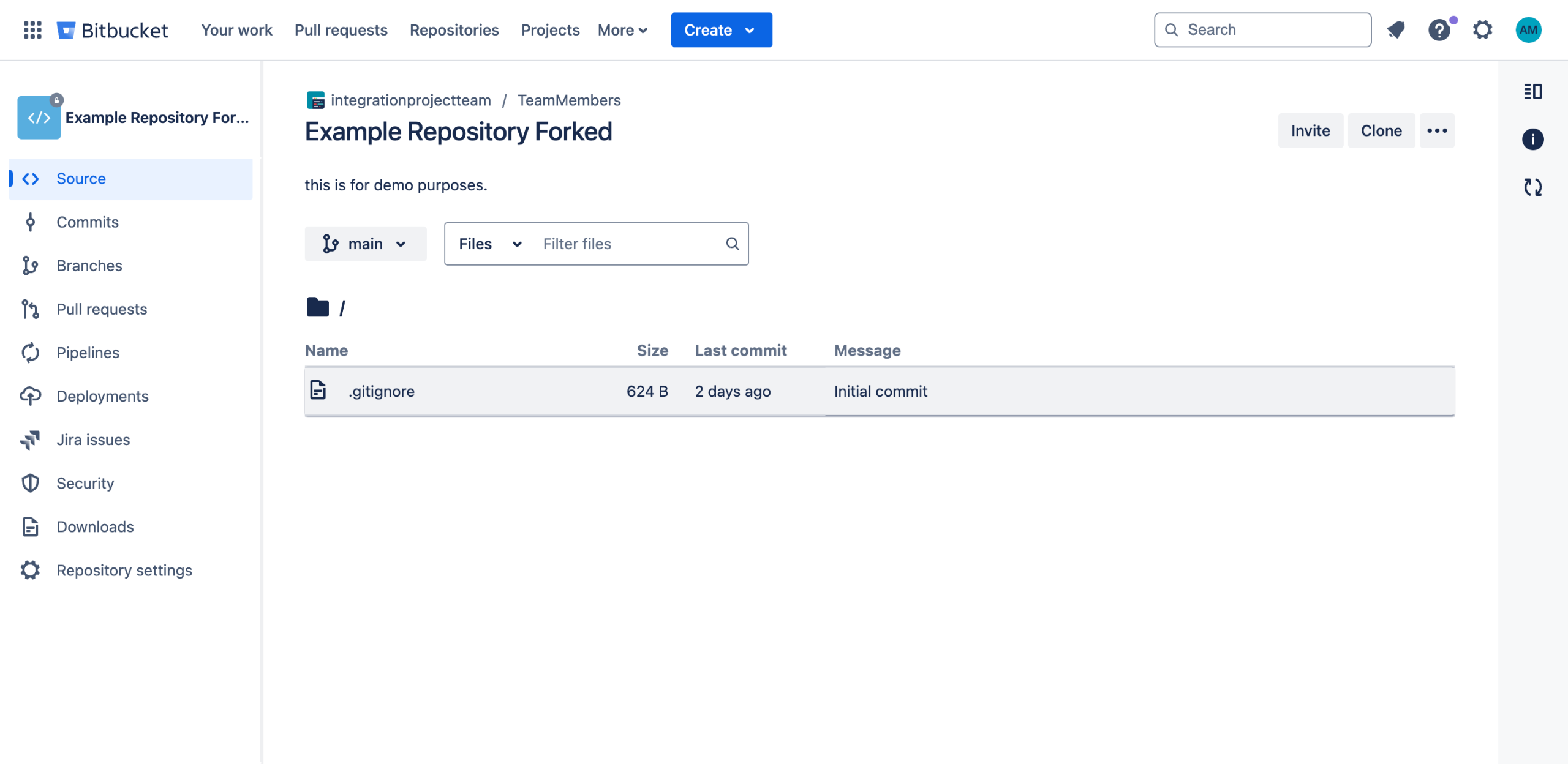
Task: Open the main branch selector dropdown
Action: click(x=366, y=244)
